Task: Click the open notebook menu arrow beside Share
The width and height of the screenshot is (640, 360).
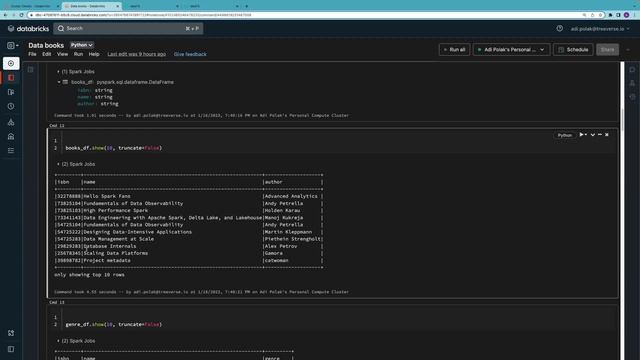Action: click(x=628, y=50)
